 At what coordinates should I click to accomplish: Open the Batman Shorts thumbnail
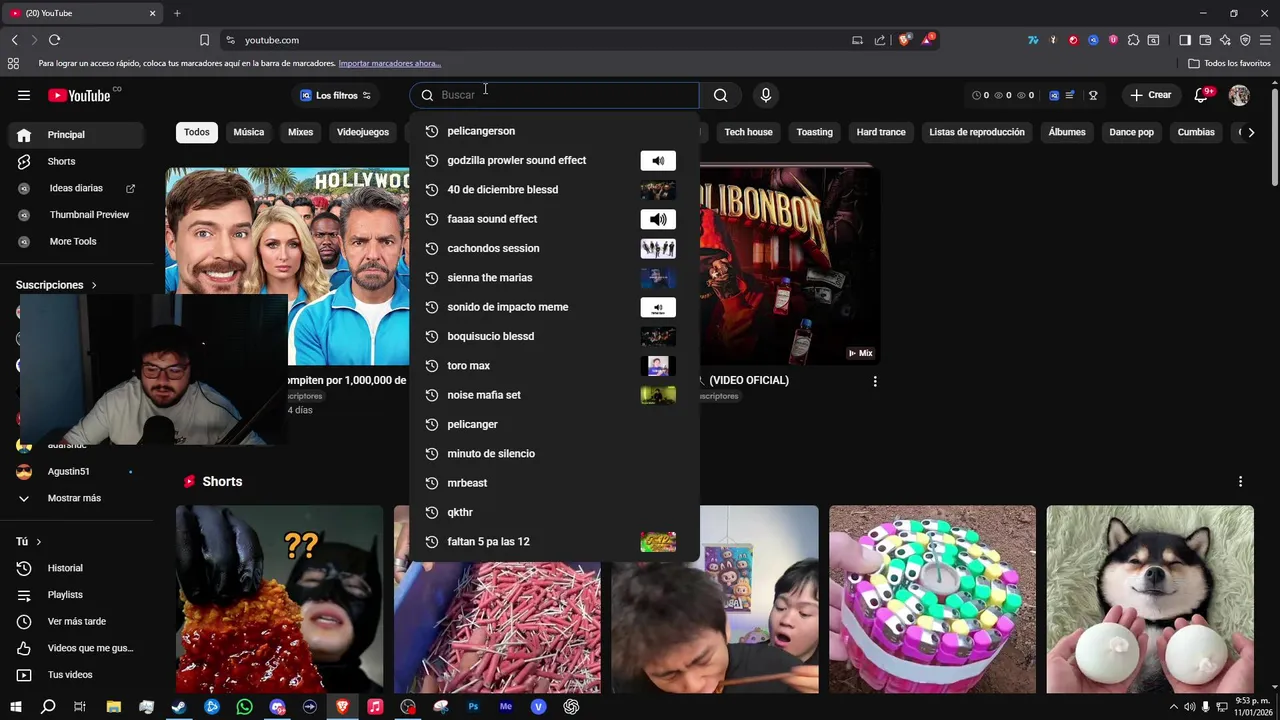click(279, 599)
